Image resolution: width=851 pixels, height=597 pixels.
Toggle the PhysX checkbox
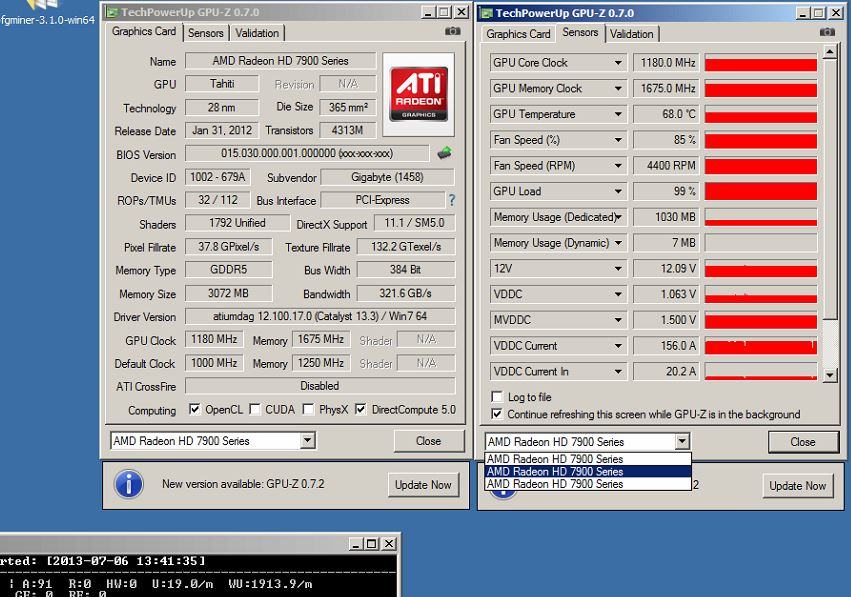[x=308, y=409]
